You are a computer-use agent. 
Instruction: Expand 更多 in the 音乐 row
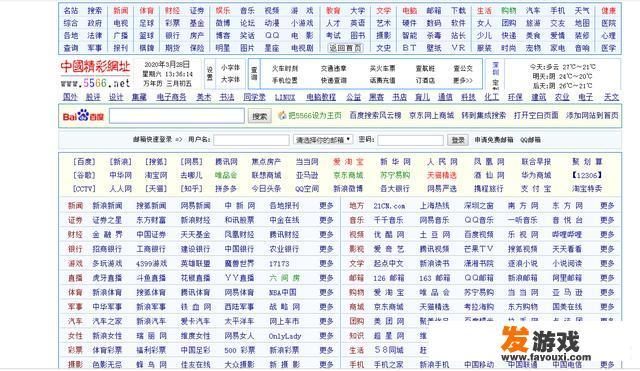tap(607, 220)
